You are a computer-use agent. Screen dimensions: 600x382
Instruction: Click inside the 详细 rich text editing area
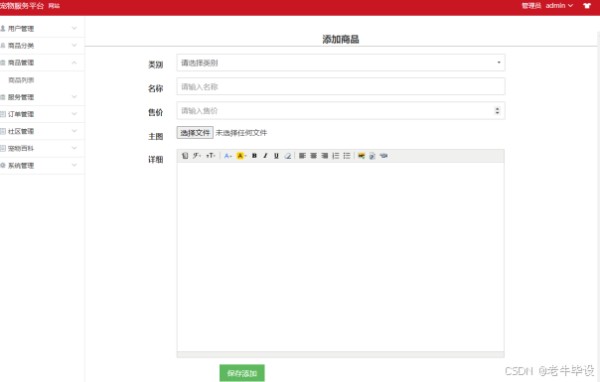(341, 257)
